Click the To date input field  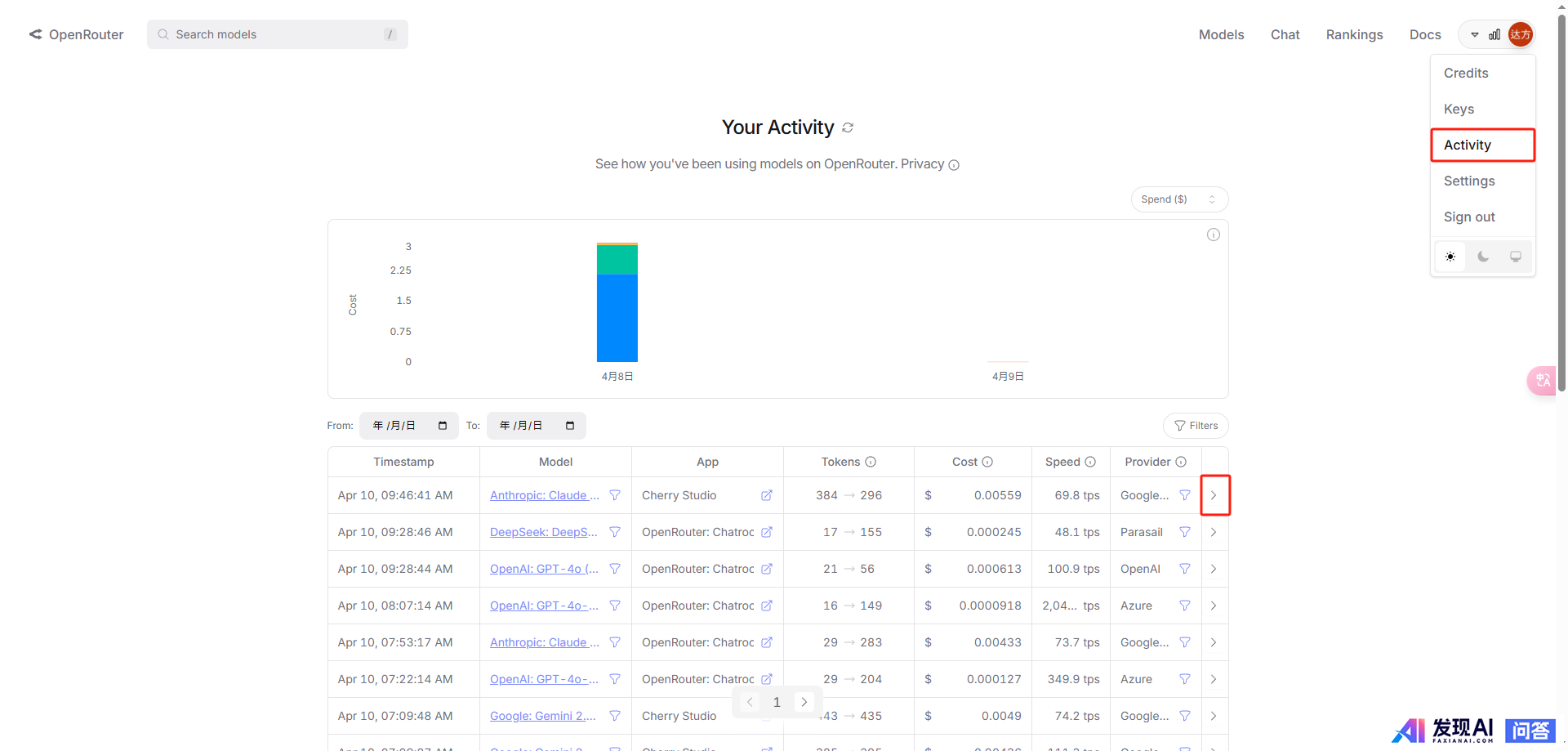537,426
